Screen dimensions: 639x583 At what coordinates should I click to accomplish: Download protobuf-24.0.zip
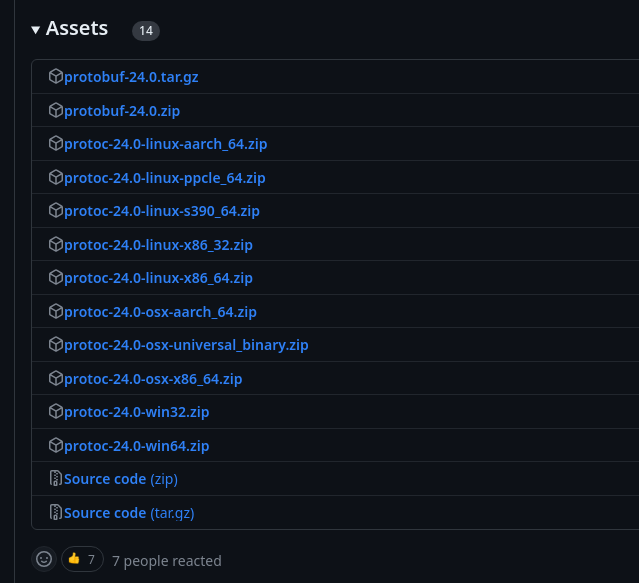coord(122,111)
